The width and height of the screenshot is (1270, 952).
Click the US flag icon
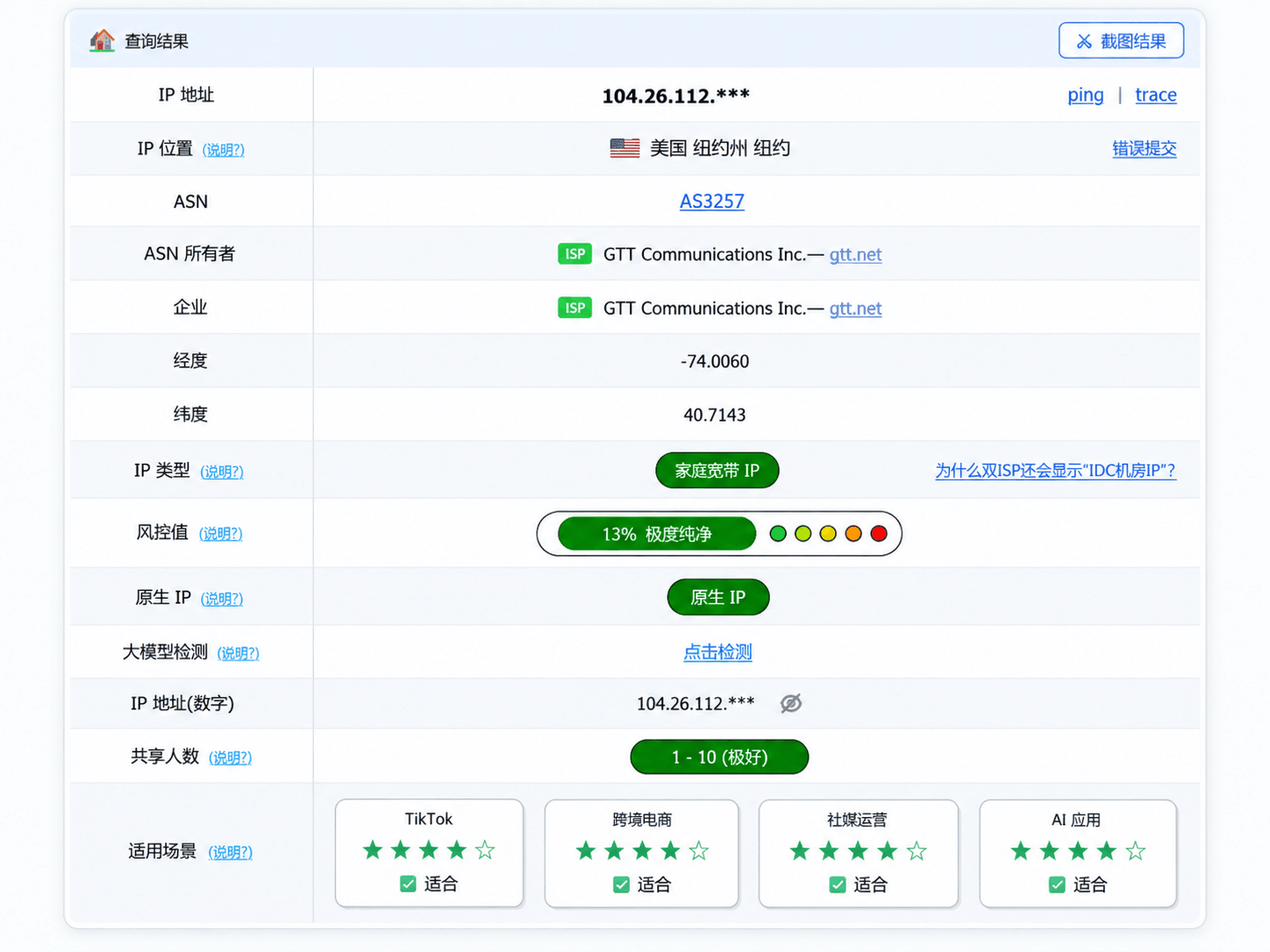point(624,148)
